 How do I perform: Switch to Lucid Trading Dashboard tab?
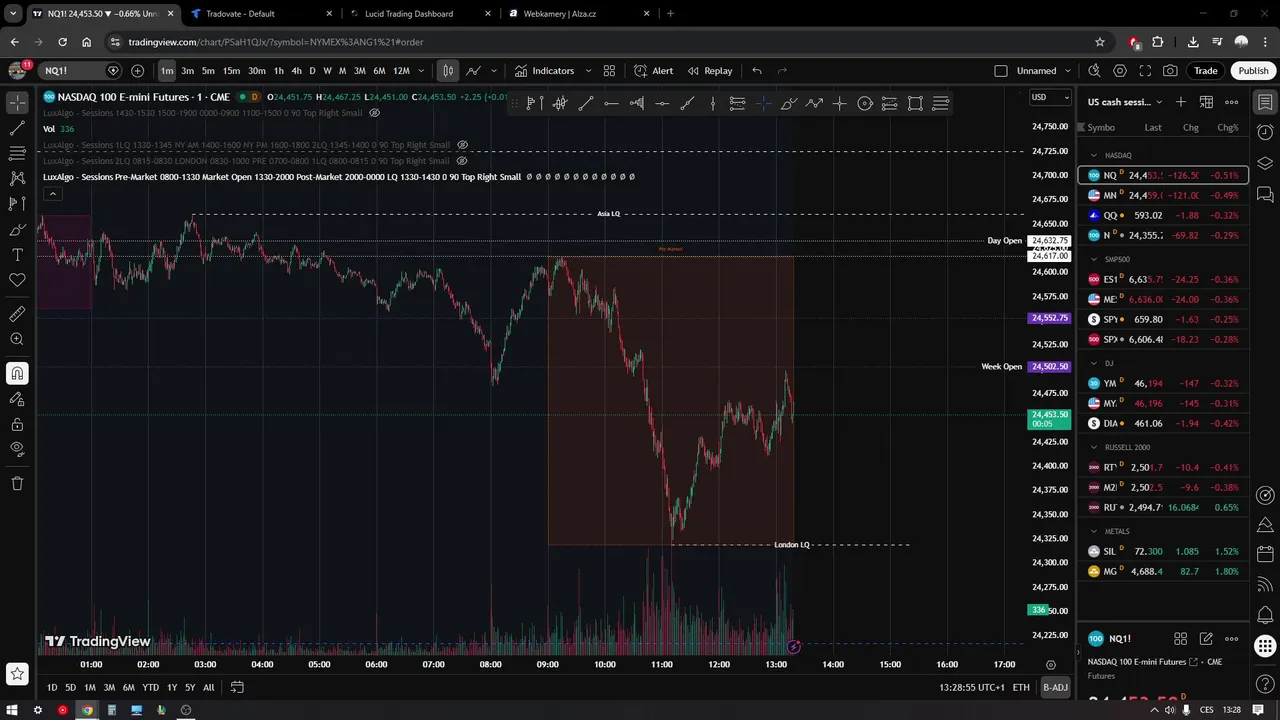pos(418,14)
